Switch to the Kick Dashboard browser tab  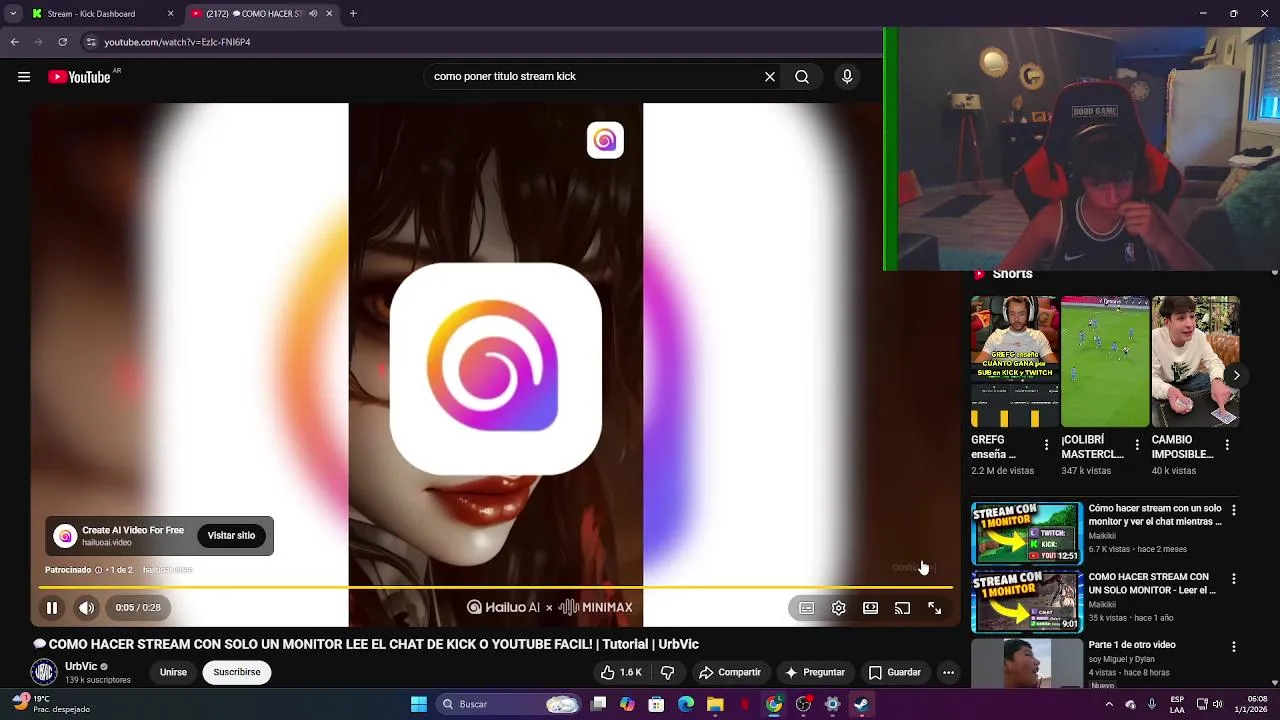point(100,14)
